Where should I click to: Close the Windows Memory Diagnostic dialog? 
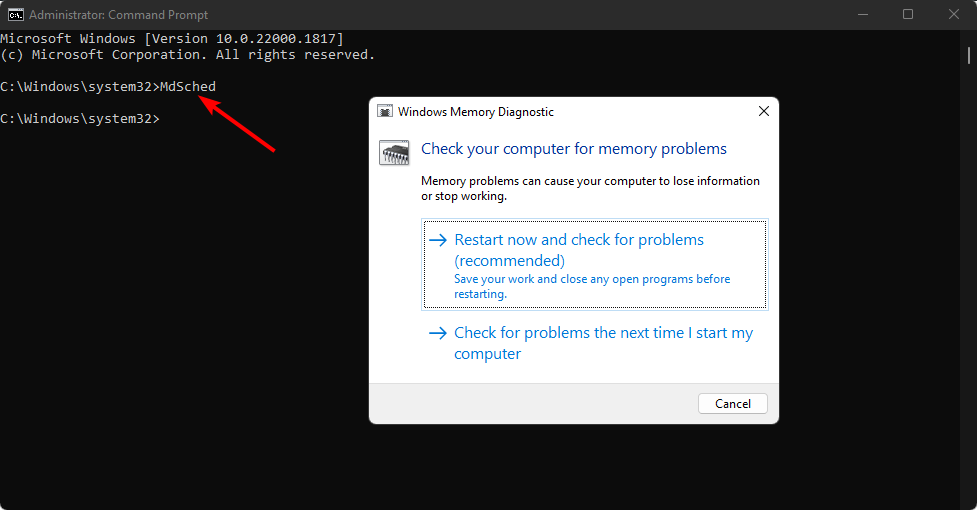763,111
